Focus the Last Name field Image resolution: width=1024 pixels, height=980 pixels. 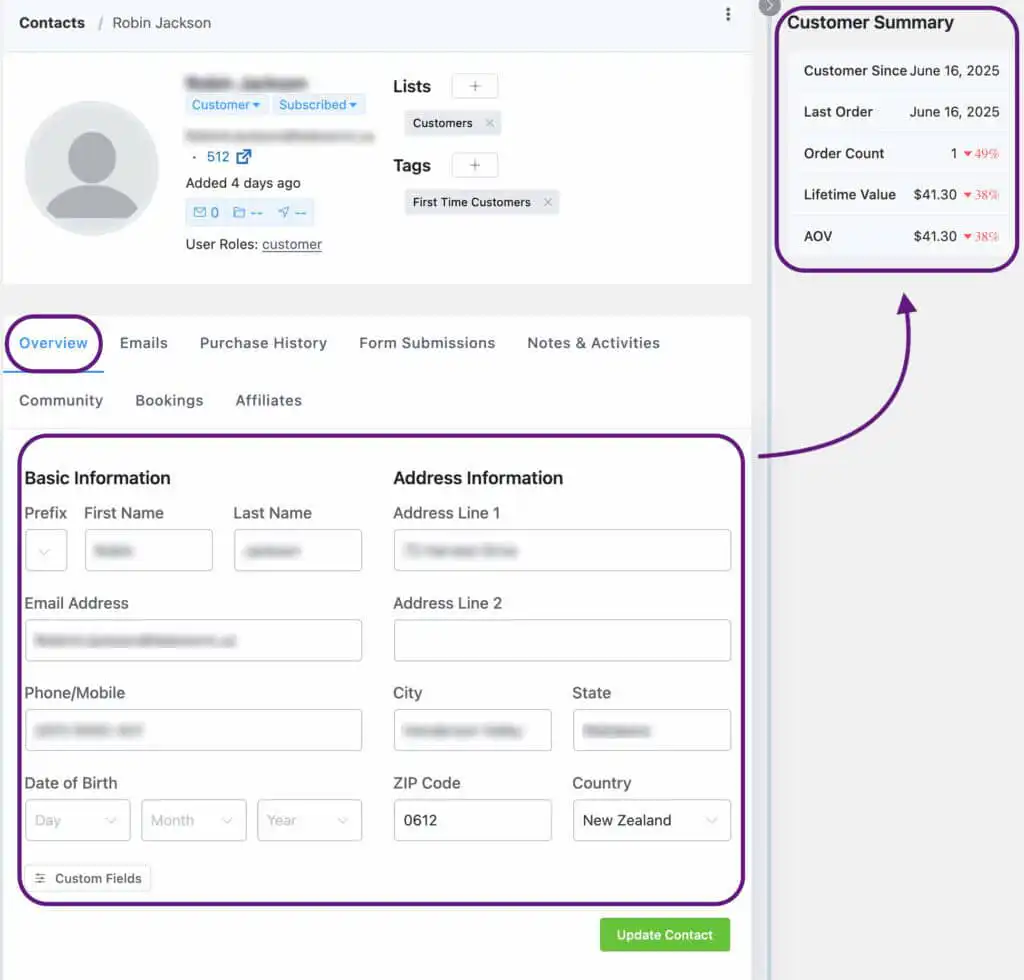298,550
